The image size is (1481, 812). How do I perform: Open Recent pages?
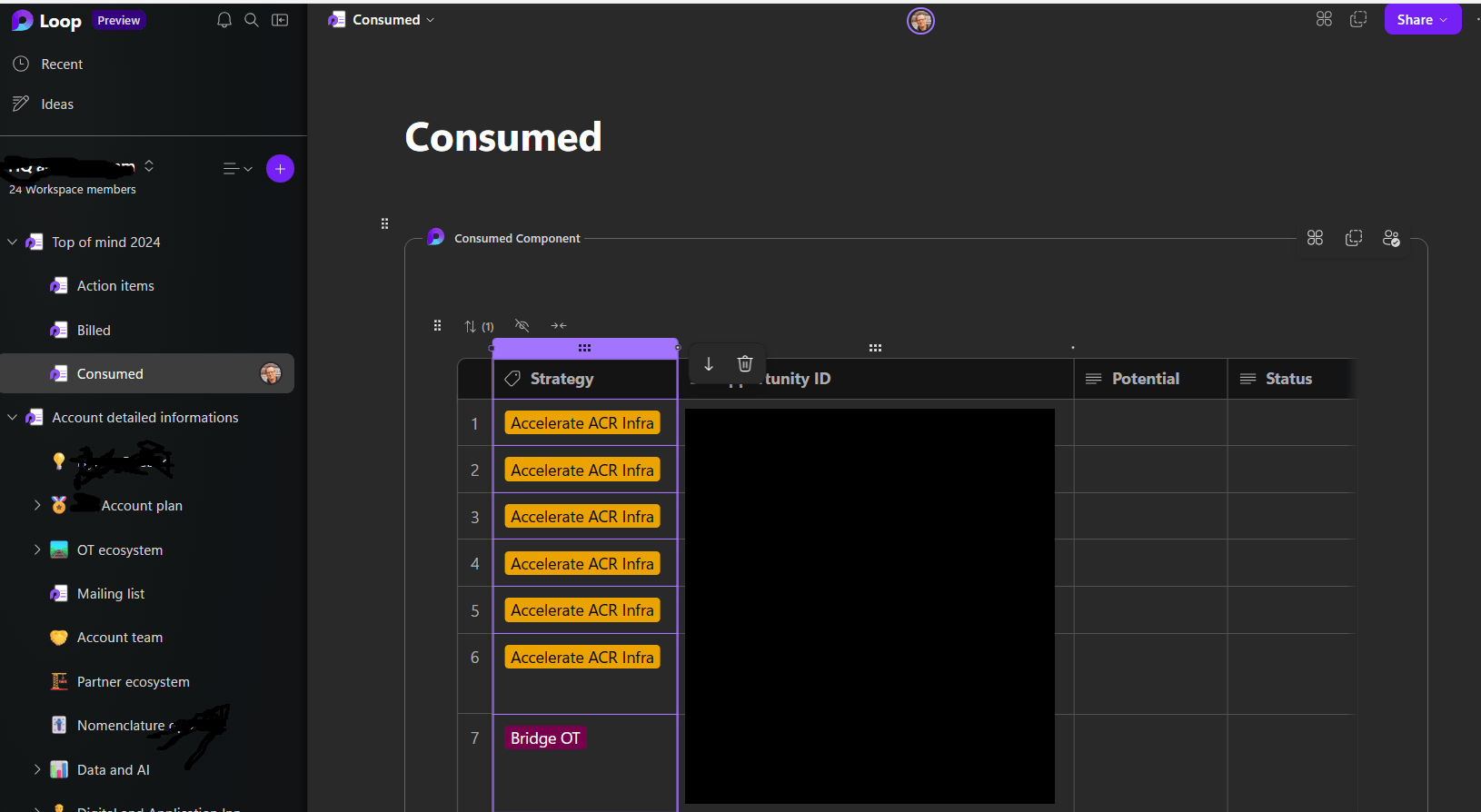coord(62,64)
